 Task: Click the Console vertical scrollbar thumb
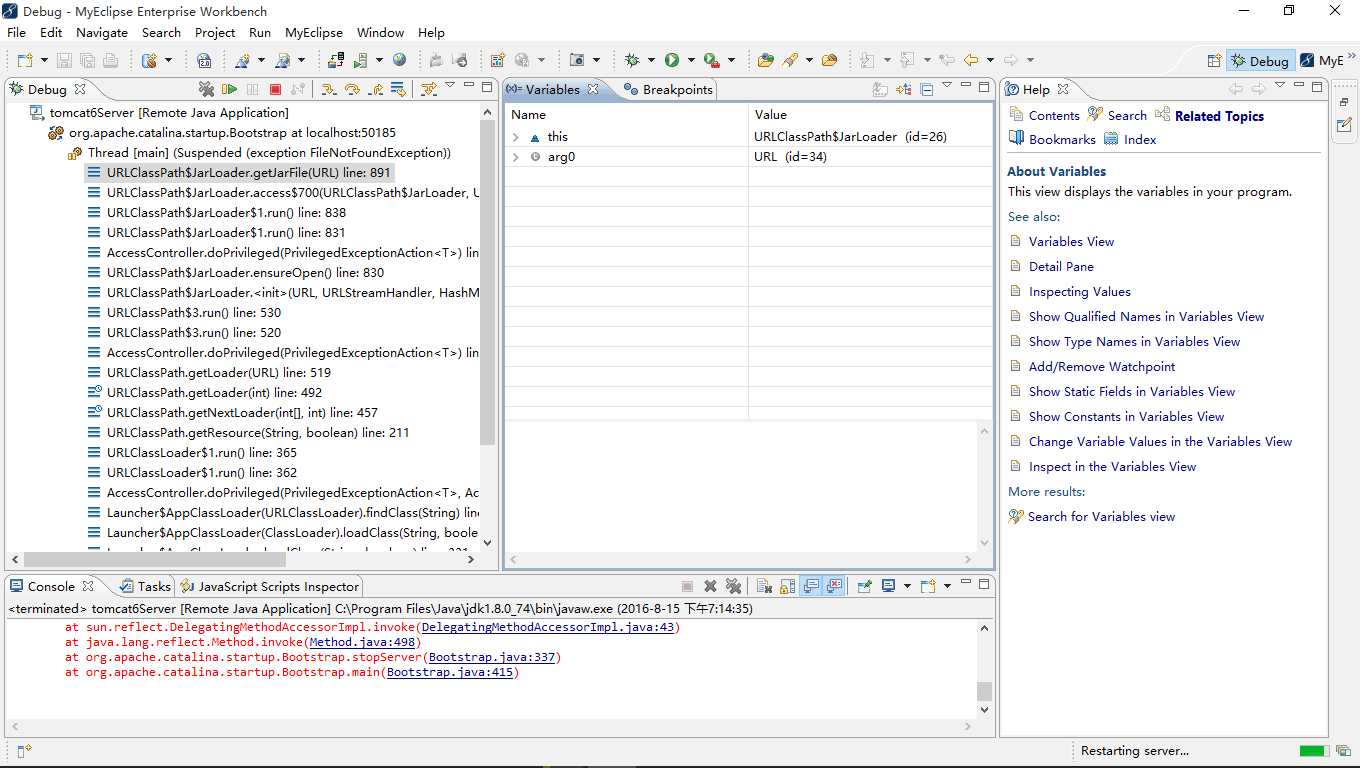coord(984,691)
